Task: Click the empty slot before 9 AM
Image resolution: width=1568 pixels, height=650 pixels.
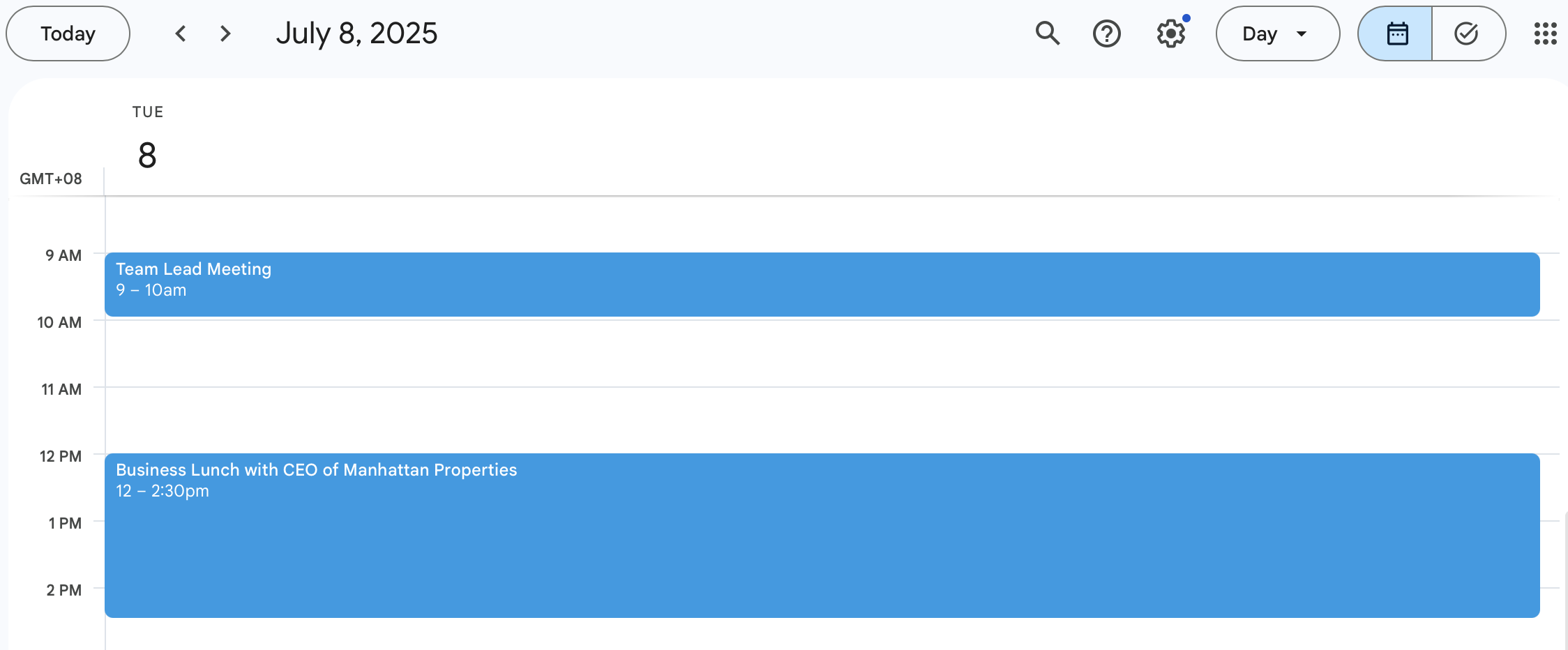Action: 830,225
